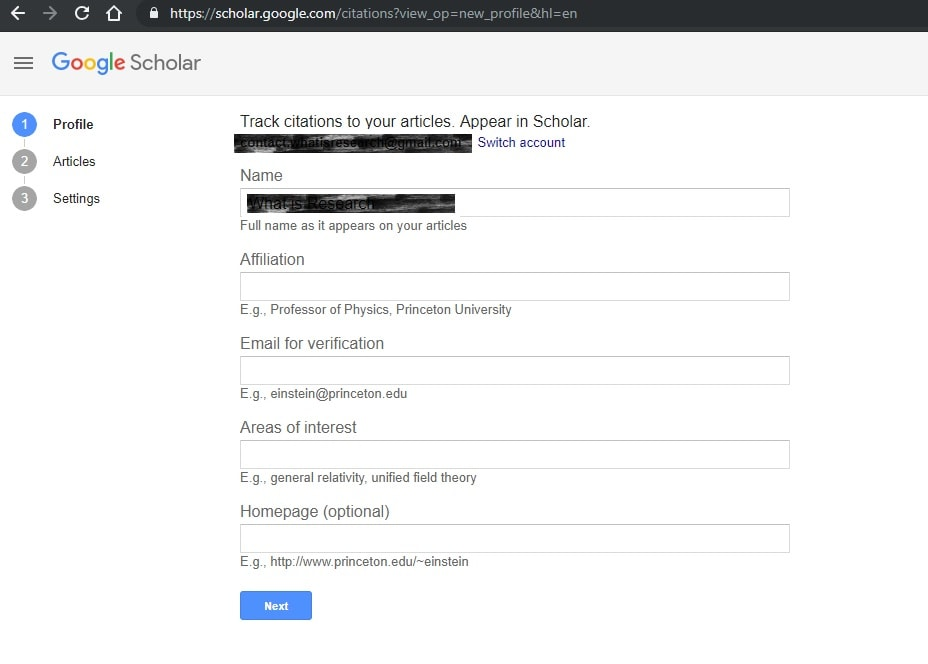Image resolution: width=928 pixels, height=664 pixels.
Task: Select the Articles step label
Action: [x=74, y=161]
